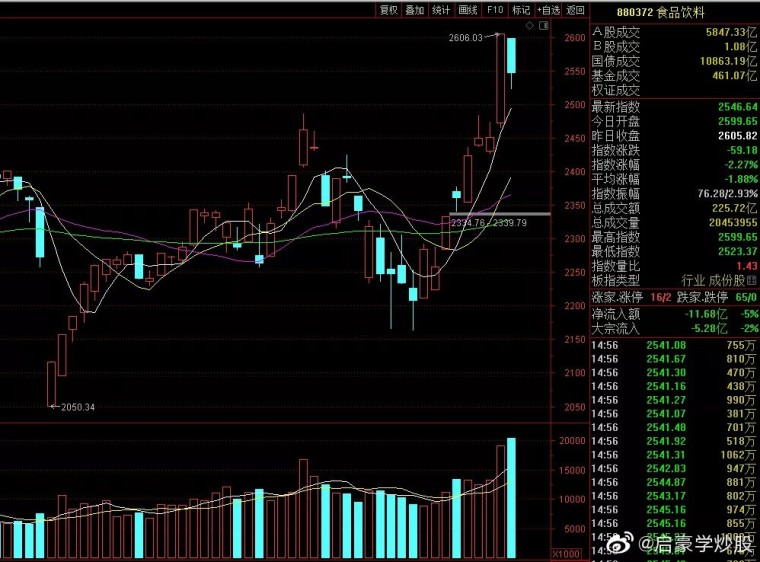Open the small icon after 行业 成份股
The width and height of the screenshot is (760, 562).
point(752,280)
